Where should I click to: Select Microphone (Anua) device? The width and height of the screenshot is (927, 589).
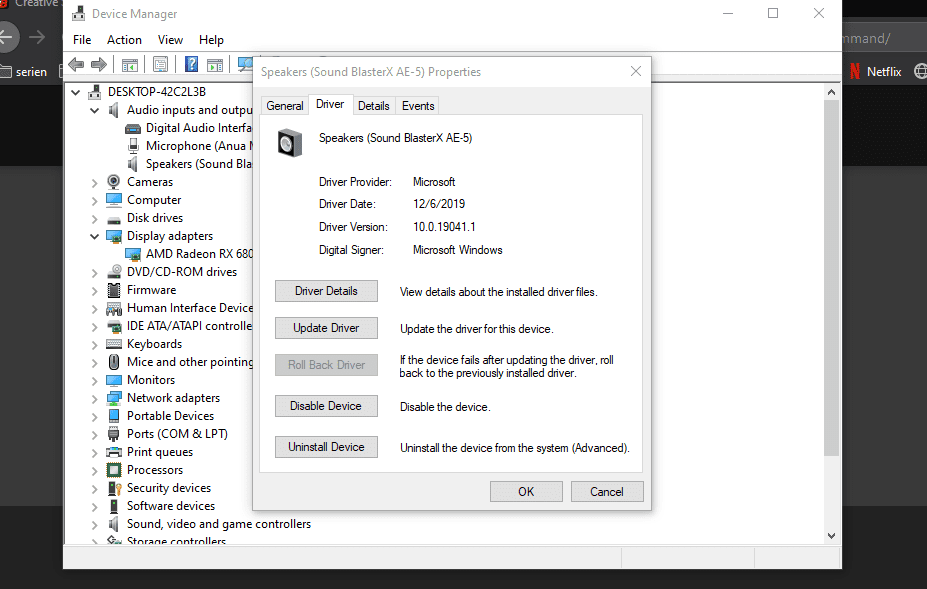[199, 145]
